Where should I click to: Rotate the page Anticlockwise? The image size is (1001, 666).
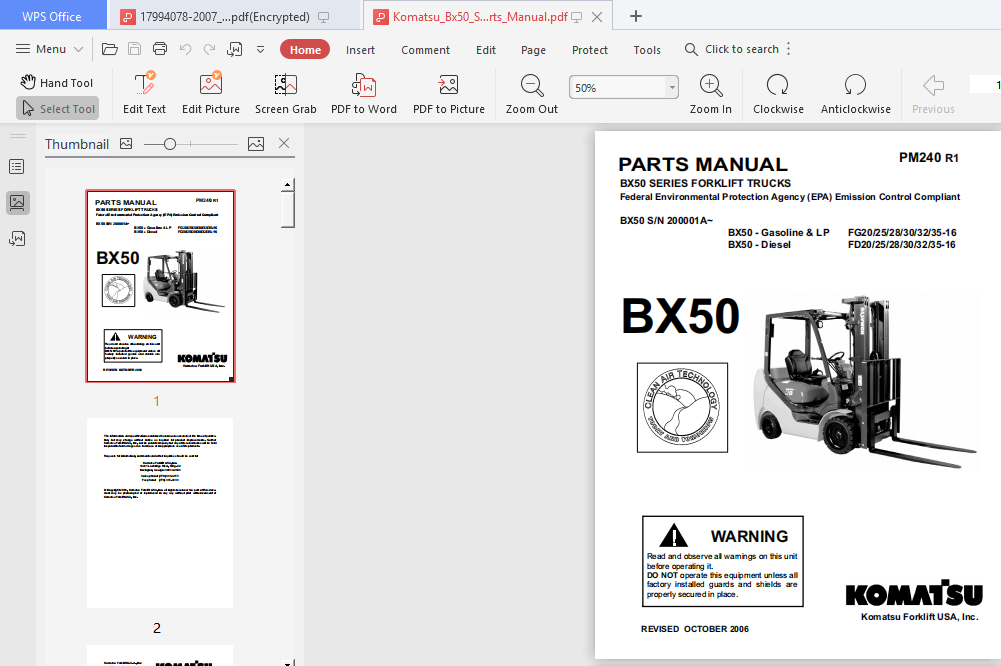(855, 93)
